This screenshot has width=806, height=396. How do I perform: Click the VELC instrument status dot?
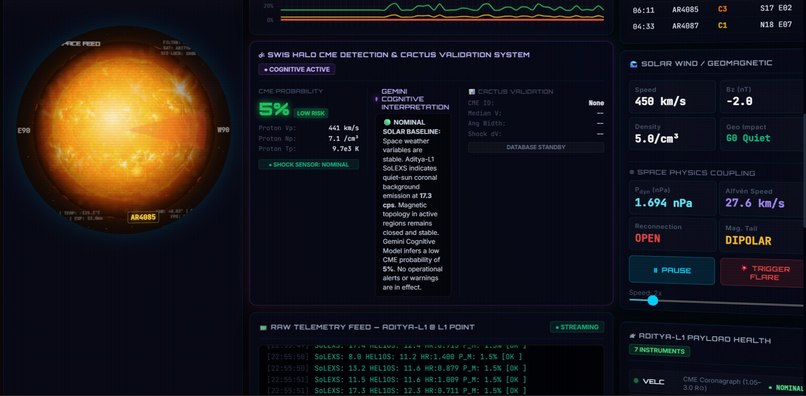(x=636, y=381)
